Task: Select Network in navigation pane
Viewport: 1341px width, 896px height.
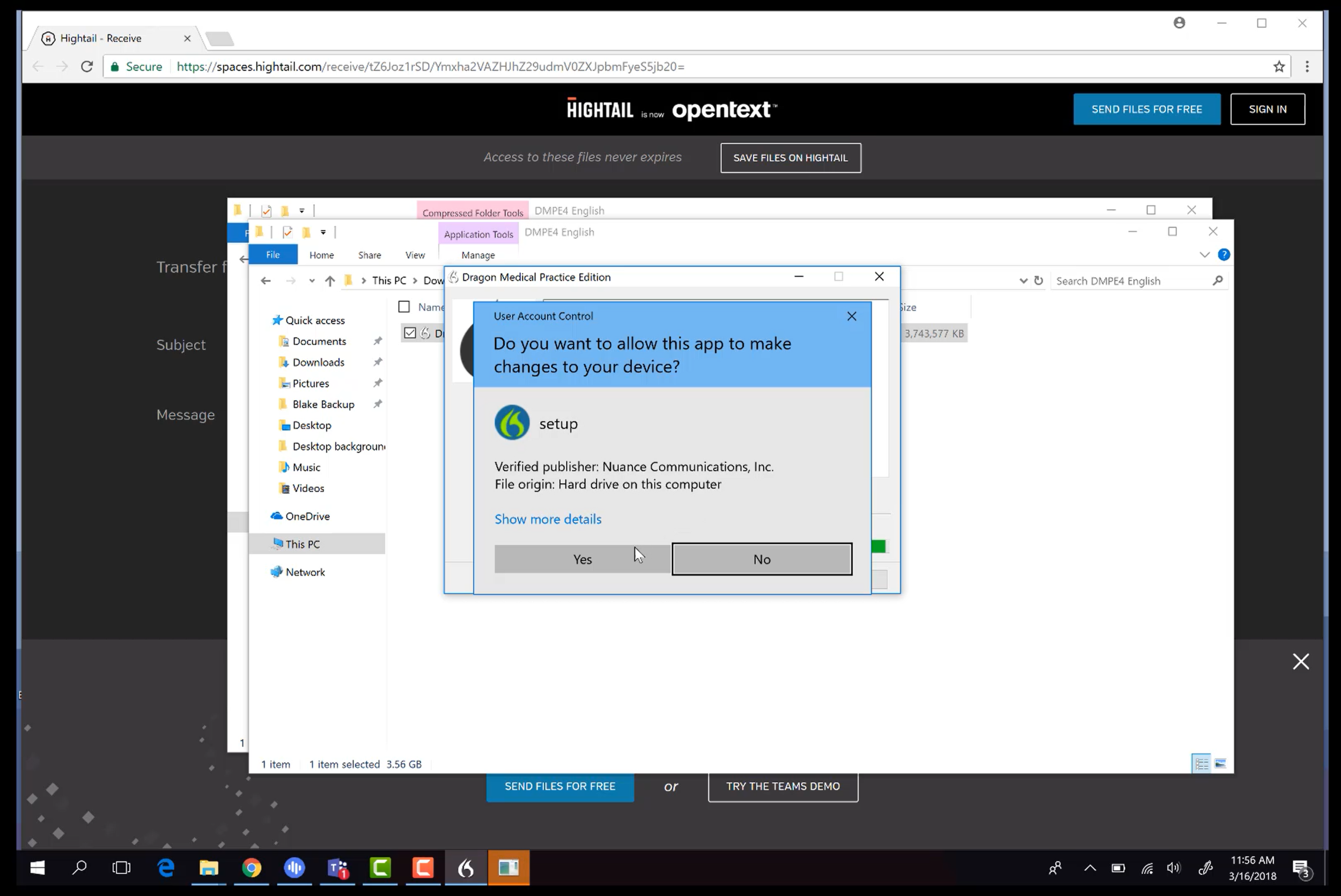Action: point(305,572)
